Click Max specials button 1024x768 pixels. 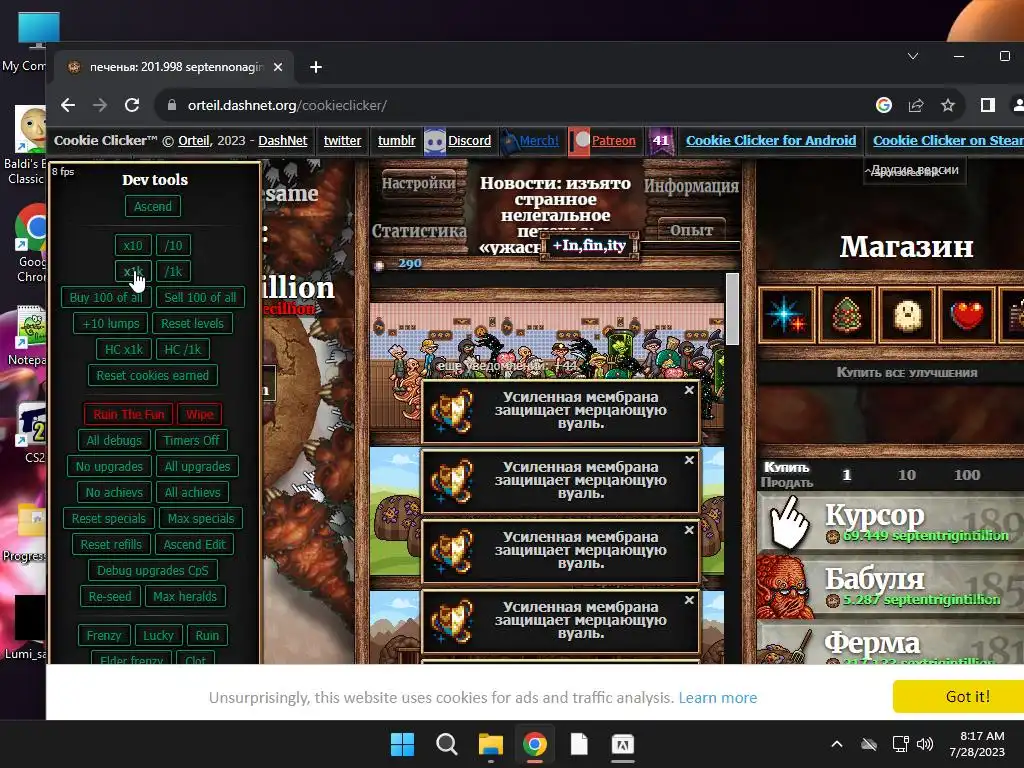click(x=201, y=519)
